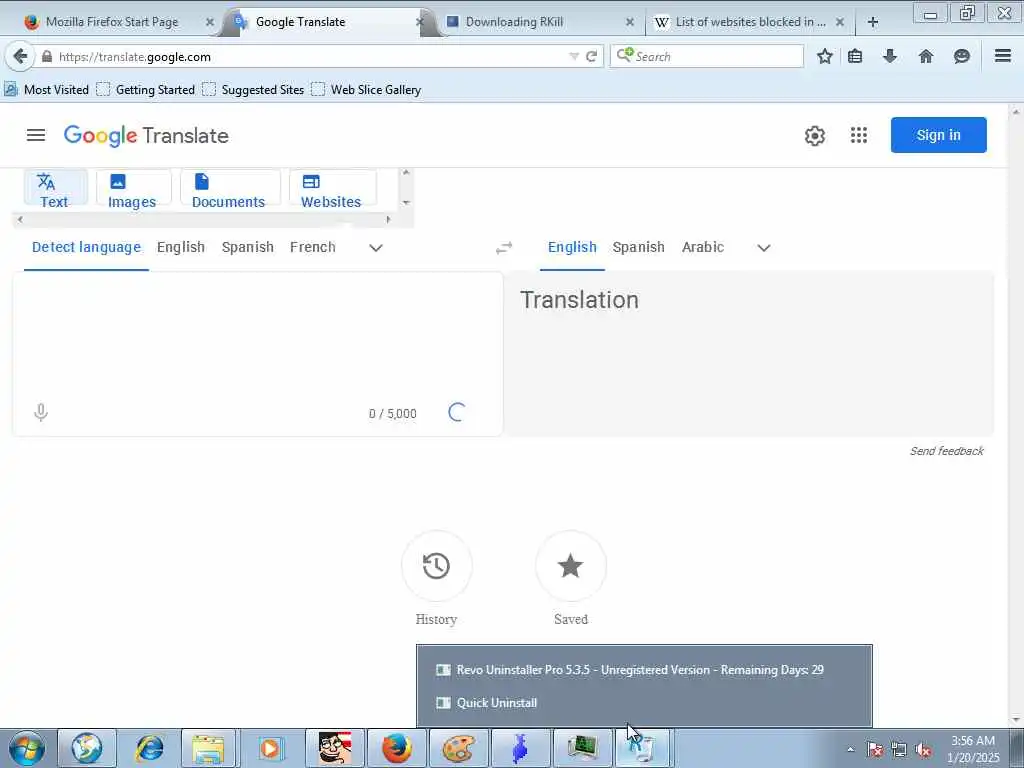This screenshot has width=1024, height=768.
Task: Click the network tray icon
Action: [x=899, y=750]
